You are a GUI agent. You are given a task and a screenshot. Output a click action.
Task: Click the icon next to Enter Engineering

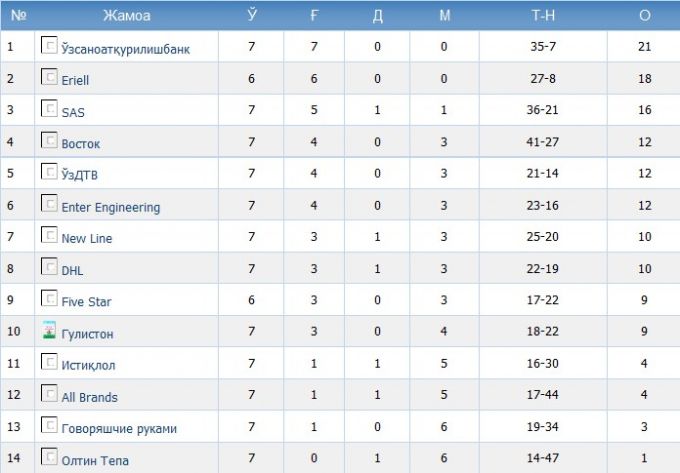pyautogui.click(x=49, y=203)
